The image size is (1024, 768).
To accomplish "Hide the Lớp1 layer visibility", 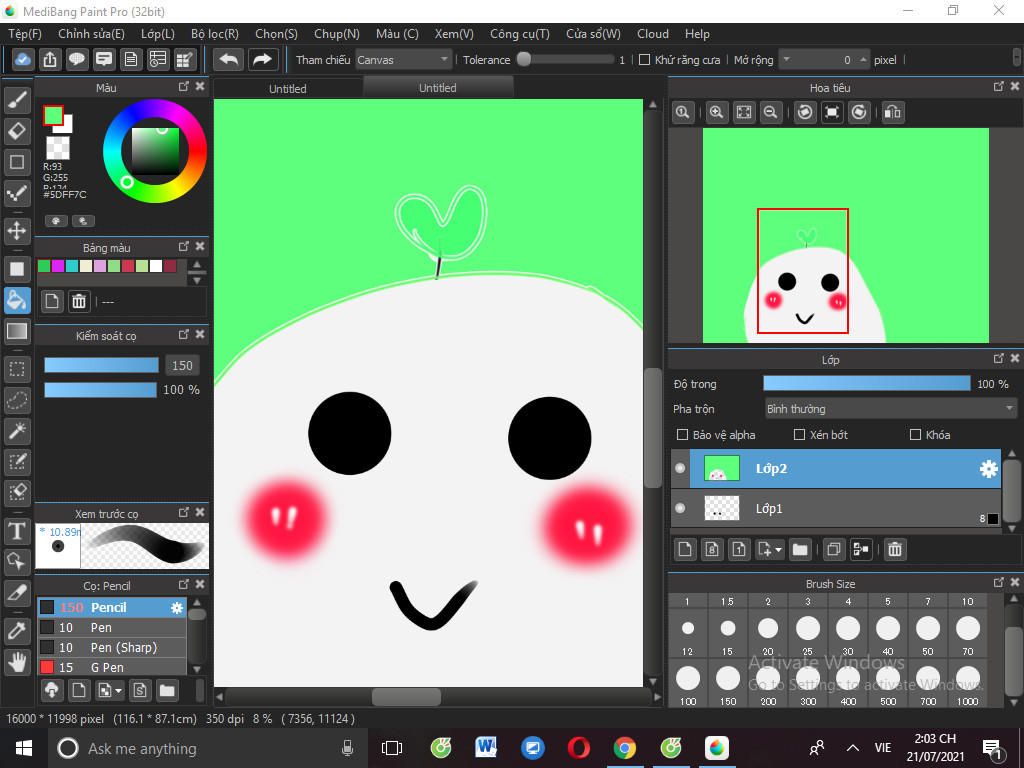I will coord(681,509).
